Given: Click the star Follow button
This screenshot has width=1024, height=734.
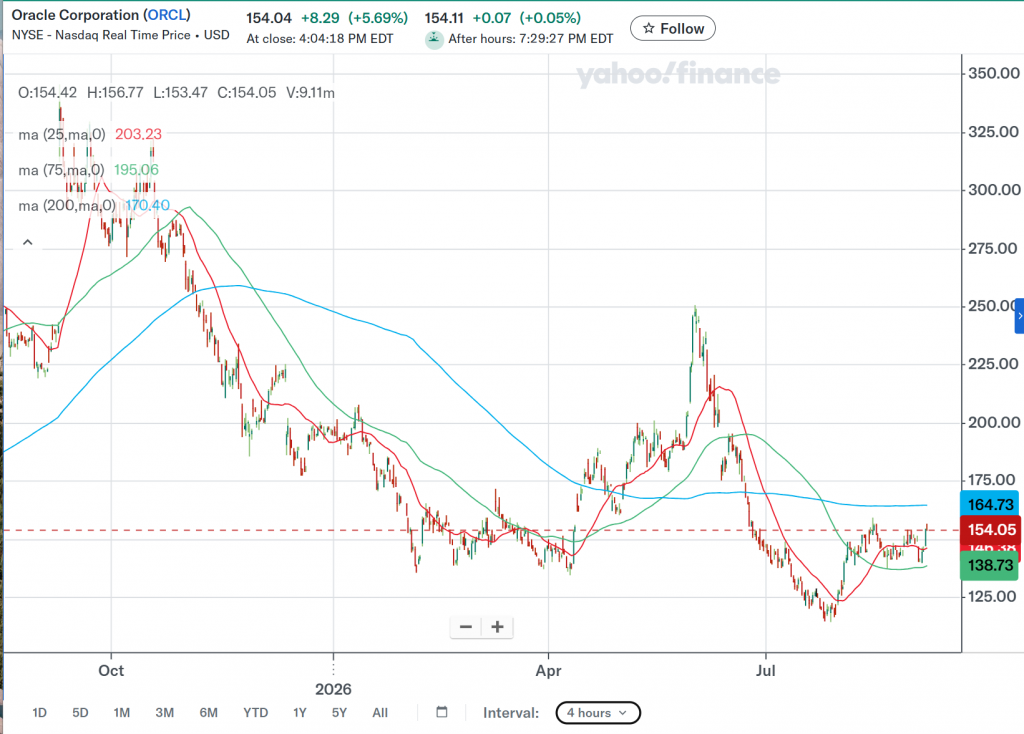Looking at the screenshot, I should 673,29.
